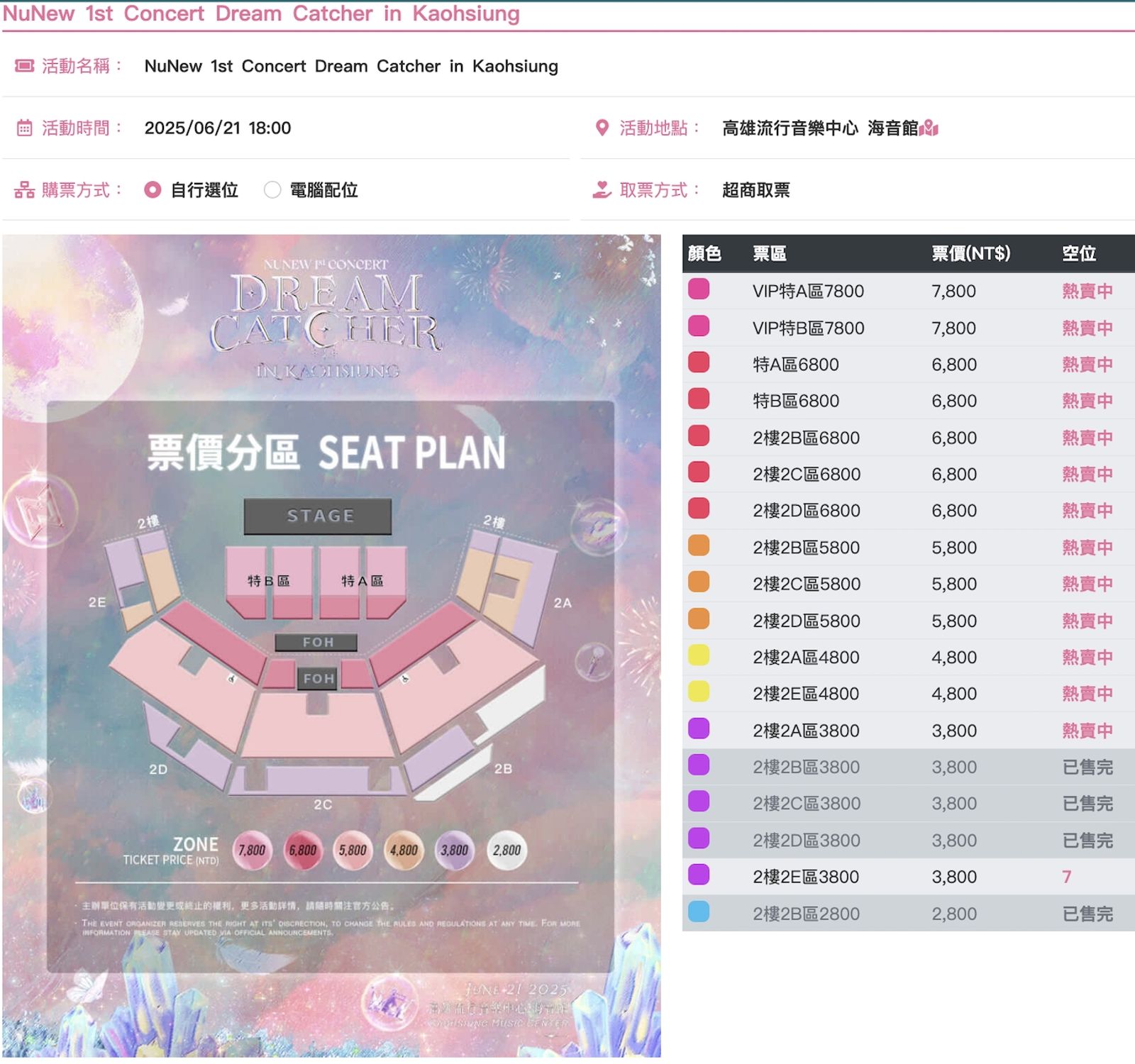Viewport: 1135px width, 1064px height.
Task: Click the pickup icon beside 取票方式
Action: 602,190
